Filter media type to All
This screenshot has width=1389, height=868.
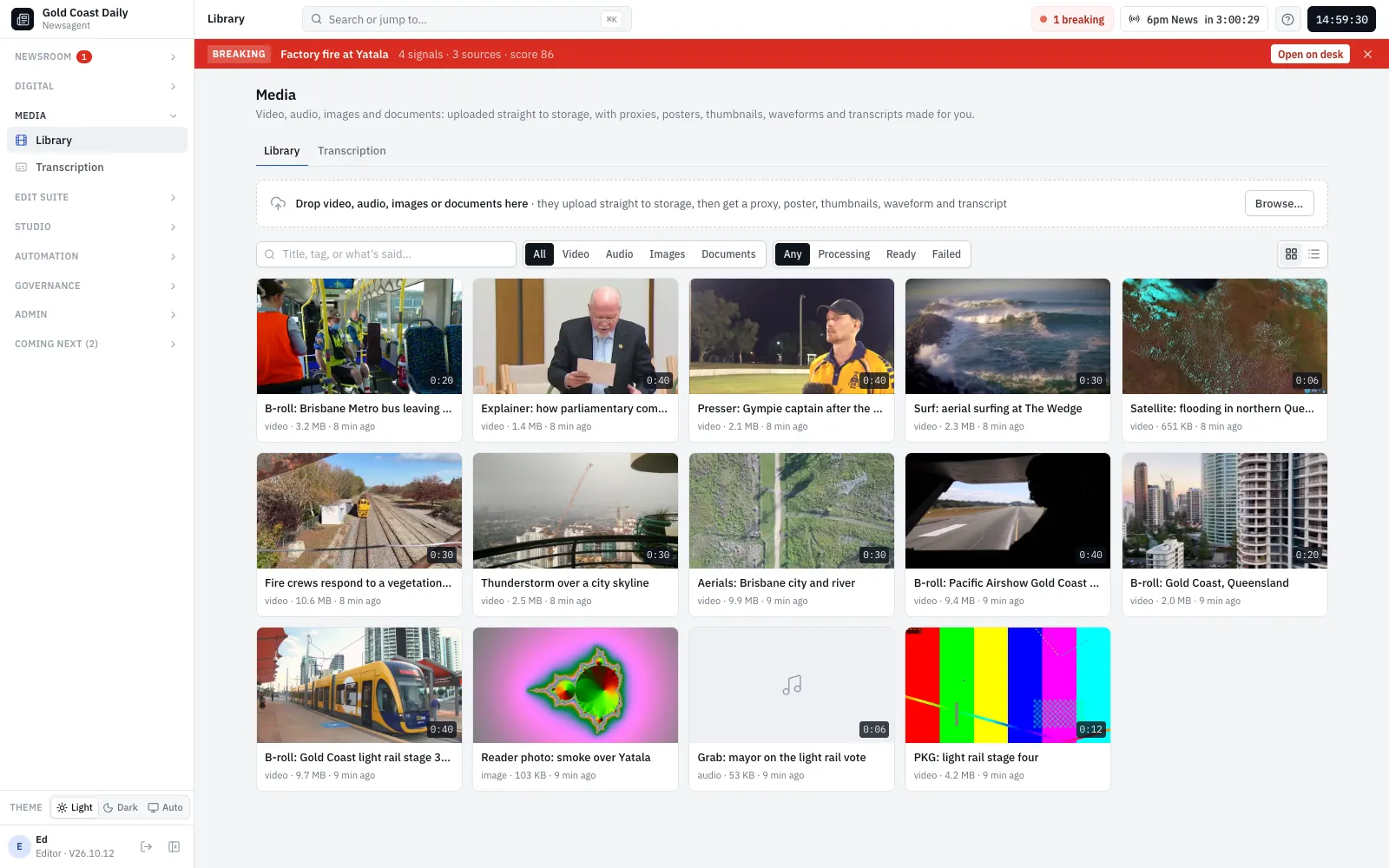click(539, 254)
